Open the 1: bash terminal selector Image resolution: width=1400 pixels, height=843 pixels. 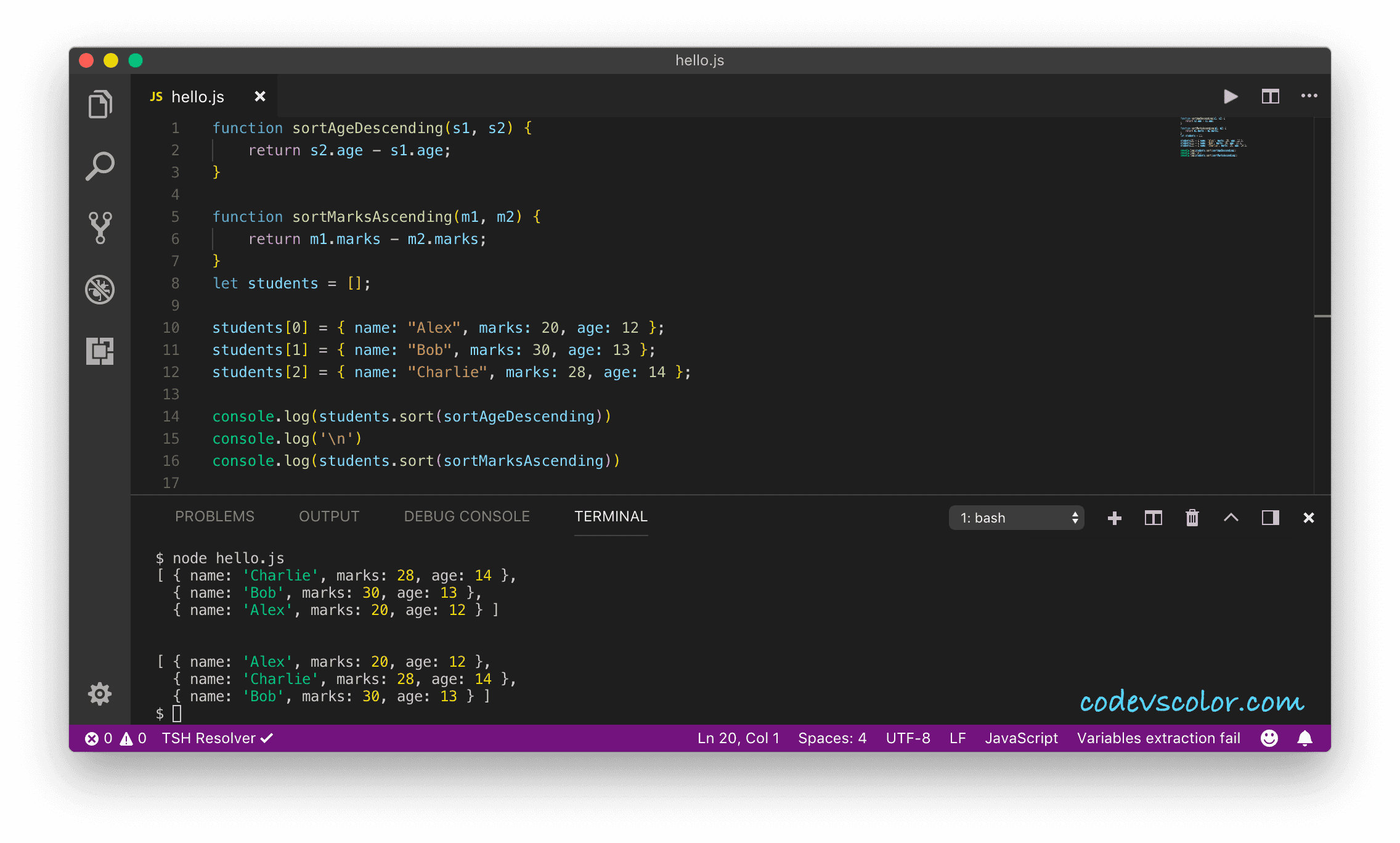click(x=1015, y=518)
